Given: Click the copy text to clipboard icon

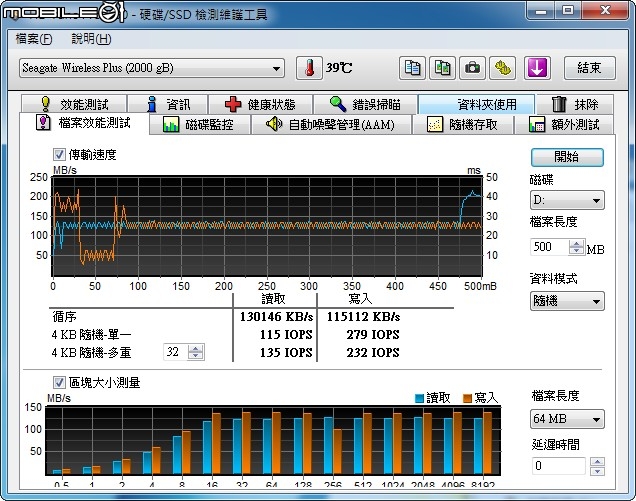Looking at the screenshot, I should (x=413, y=68).
